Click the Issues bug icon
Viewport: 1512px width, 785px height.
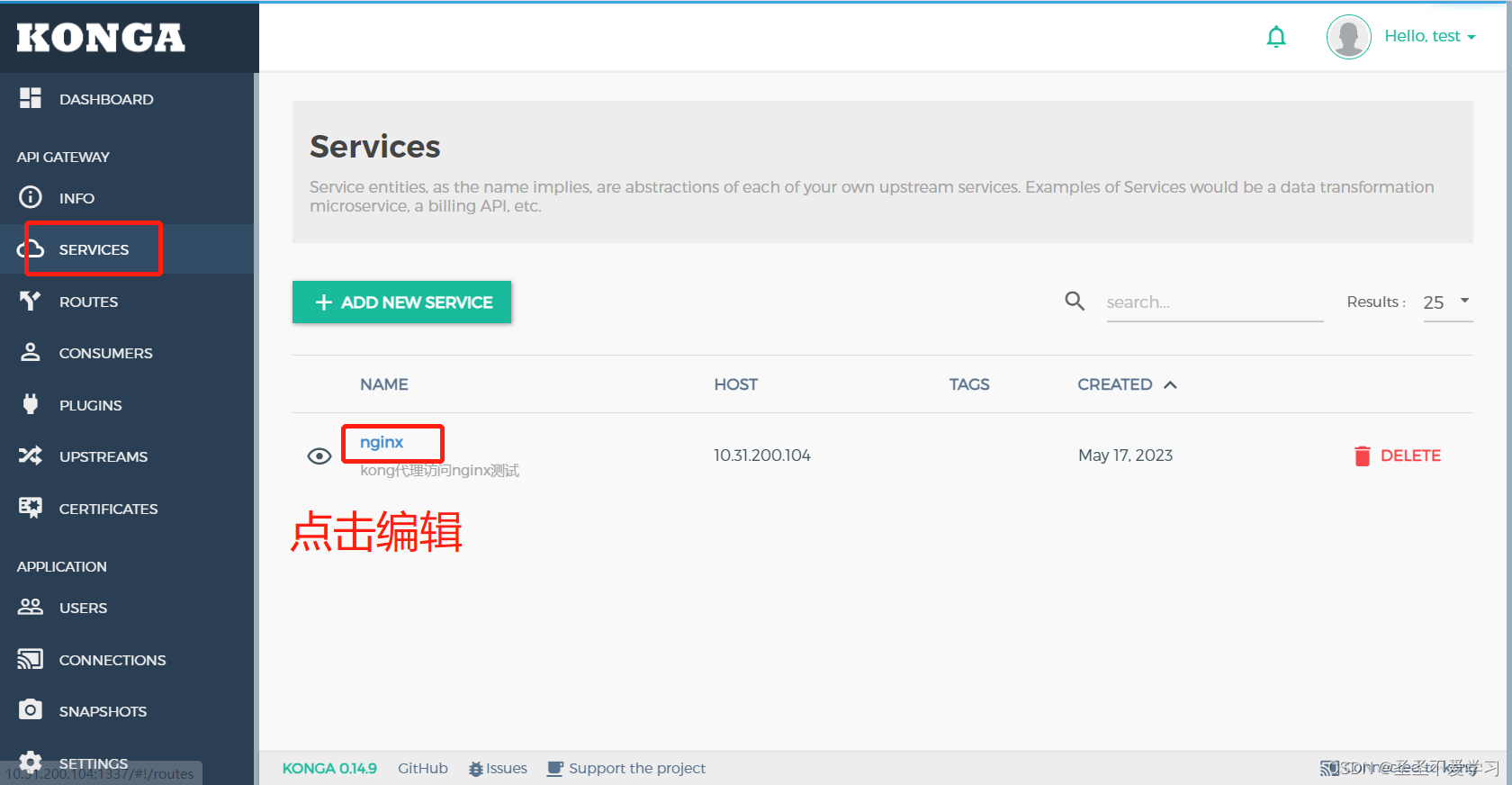pos(476,769)
